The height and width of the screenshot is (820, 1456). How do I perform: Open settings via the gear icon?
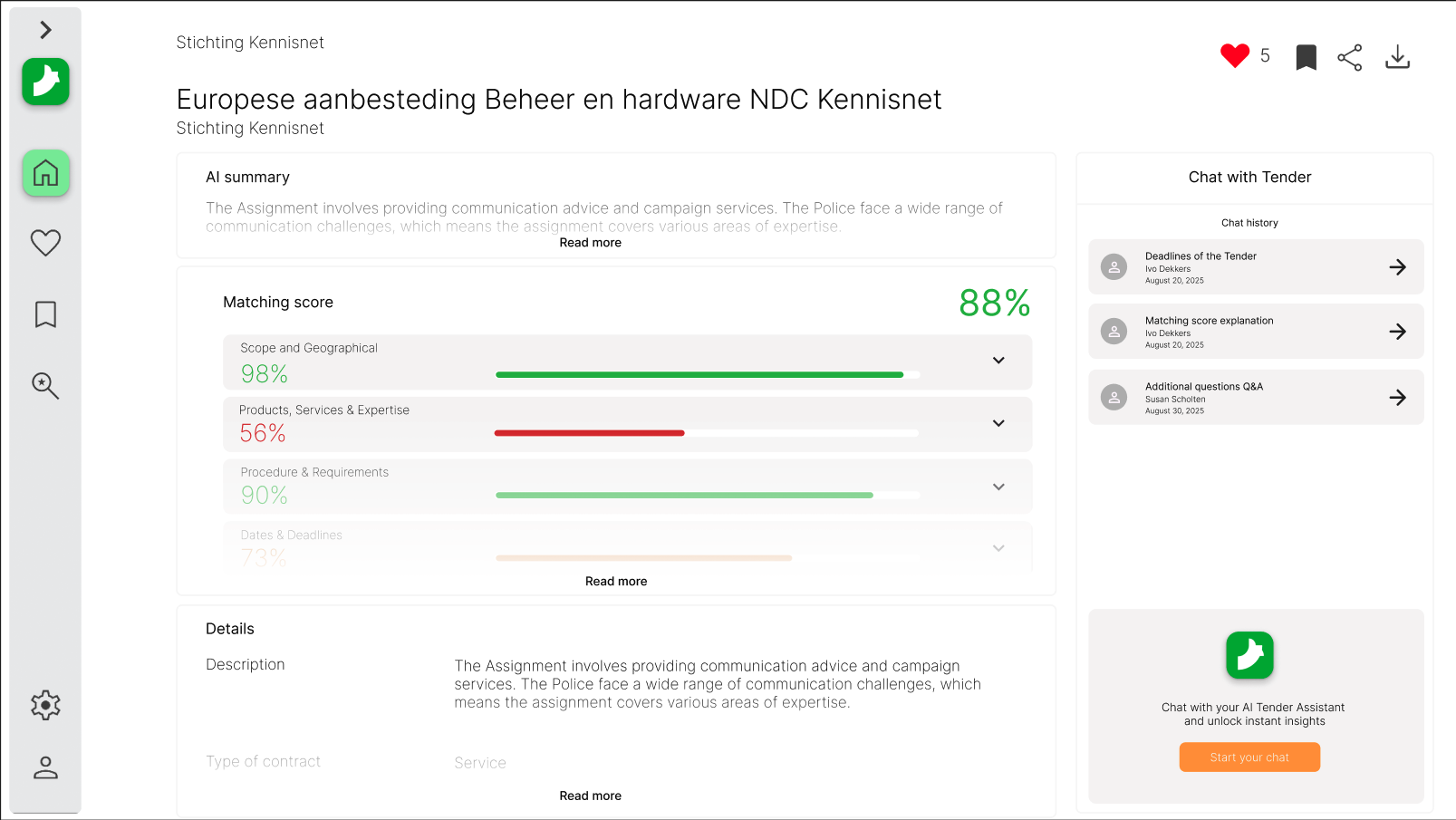point(45,705)
